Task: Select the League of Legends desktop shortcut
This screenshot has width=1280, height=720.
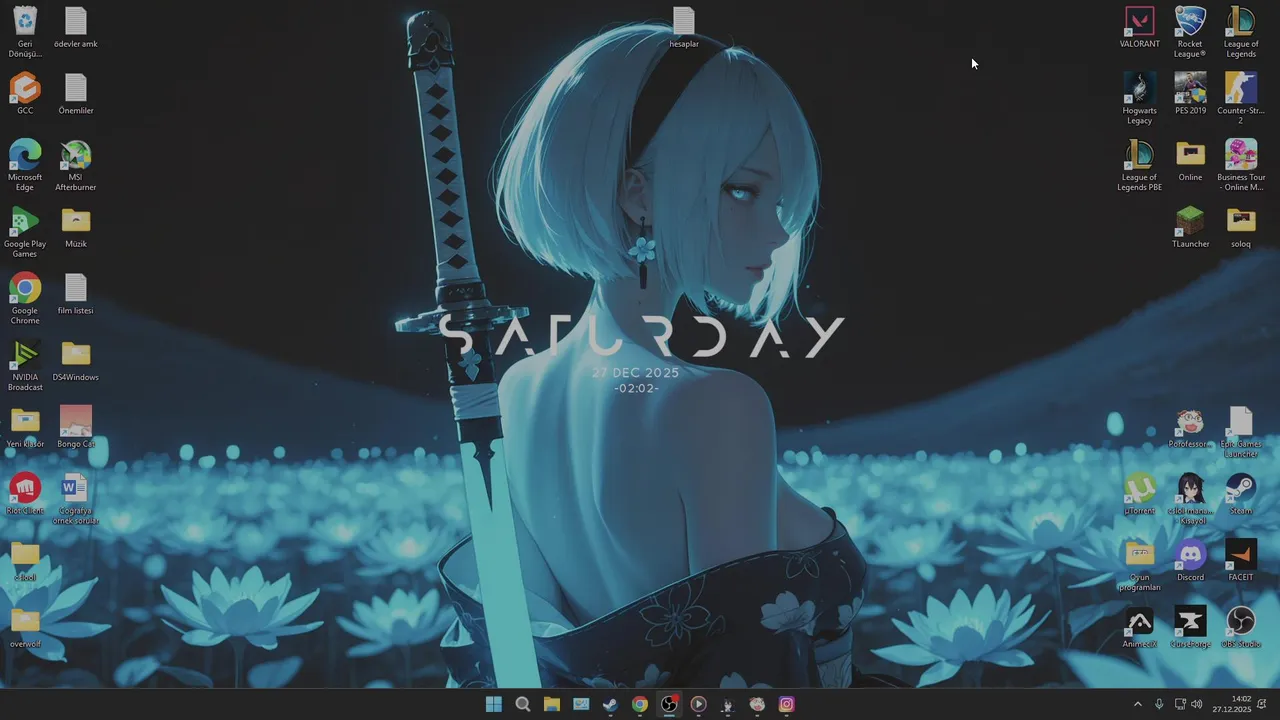Action: (1241, 32)
